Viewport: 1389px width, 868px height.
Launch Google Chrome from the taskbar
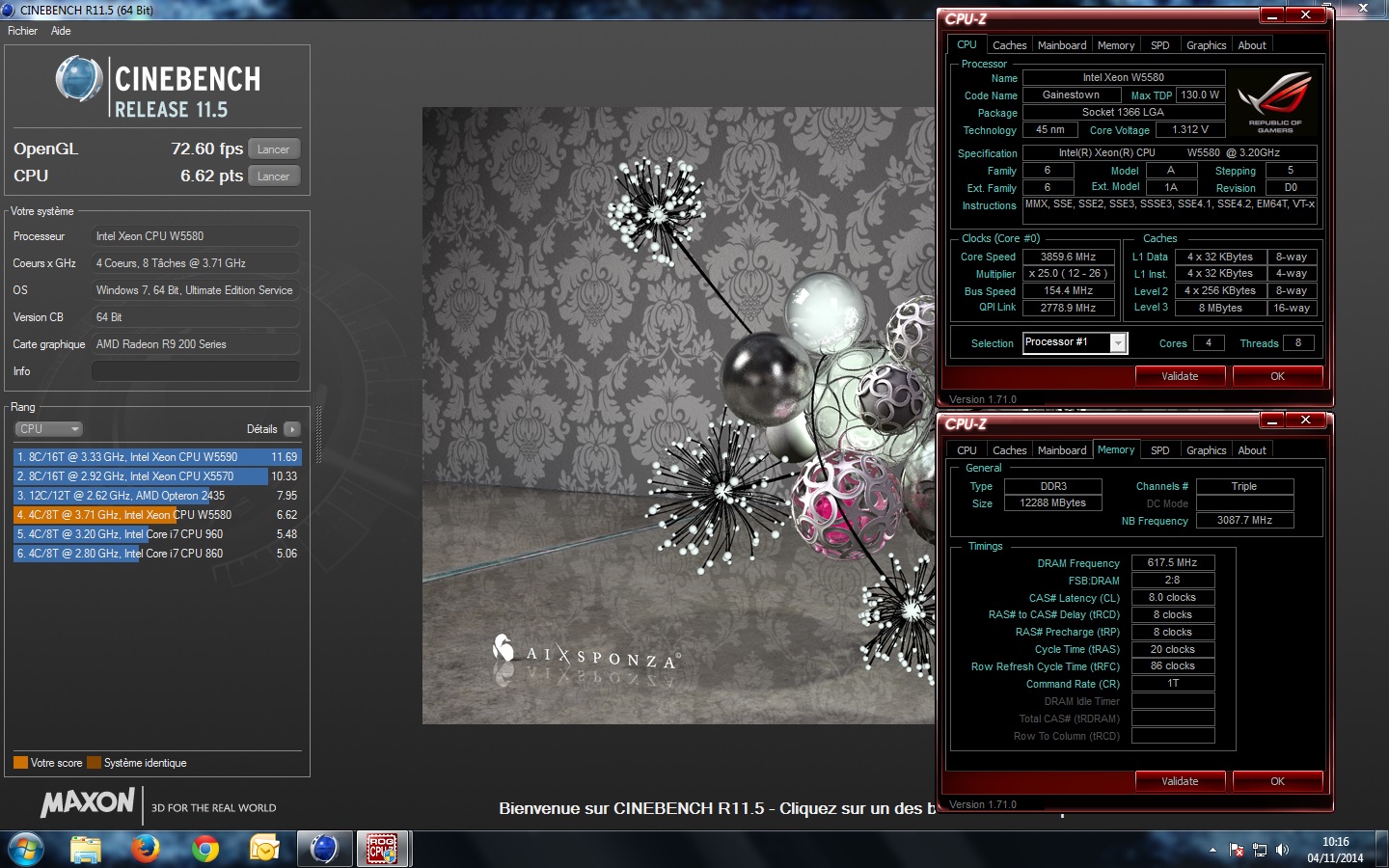205,849
